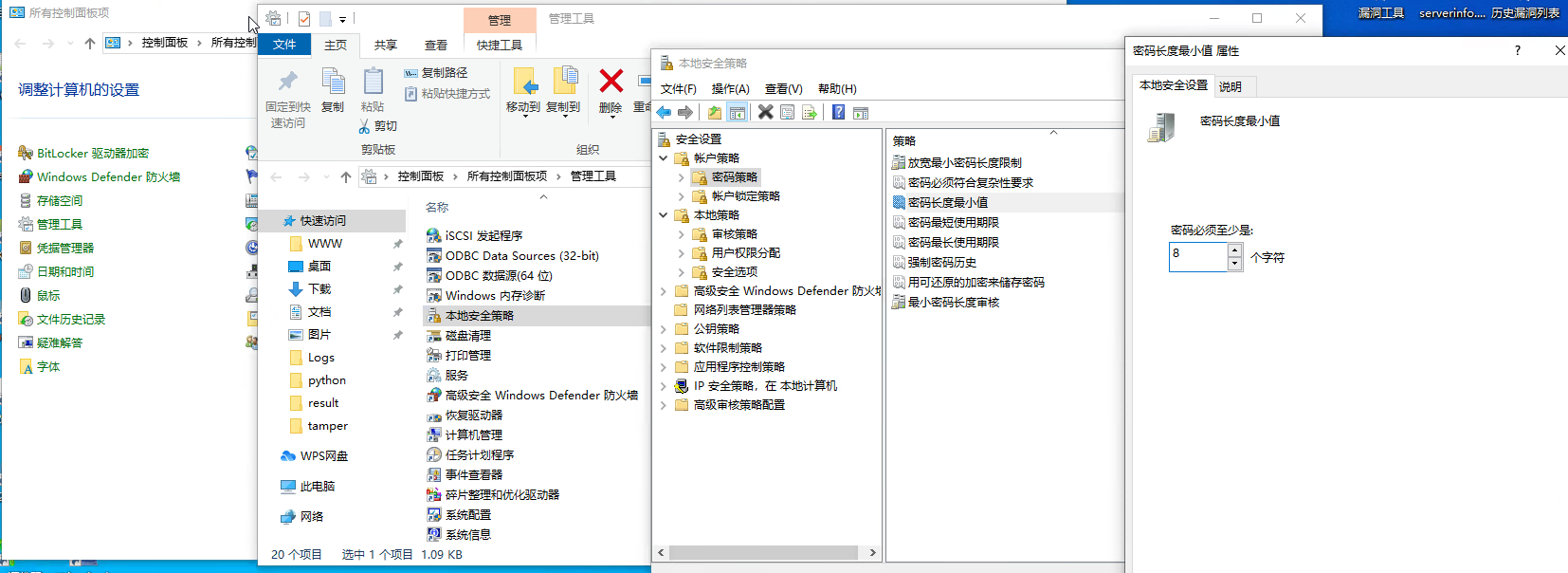Select 磁盘清理 in management tools list
Viewport: 1568px width, 573px height.
point(458,335)
